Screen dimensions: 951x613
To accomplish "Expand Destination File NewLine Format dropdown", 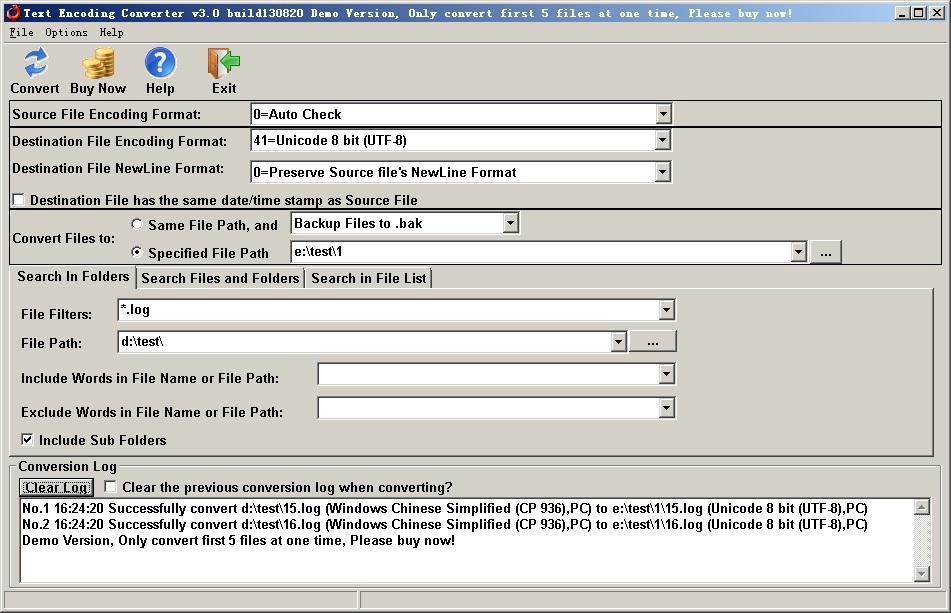I will coord(662,172).
